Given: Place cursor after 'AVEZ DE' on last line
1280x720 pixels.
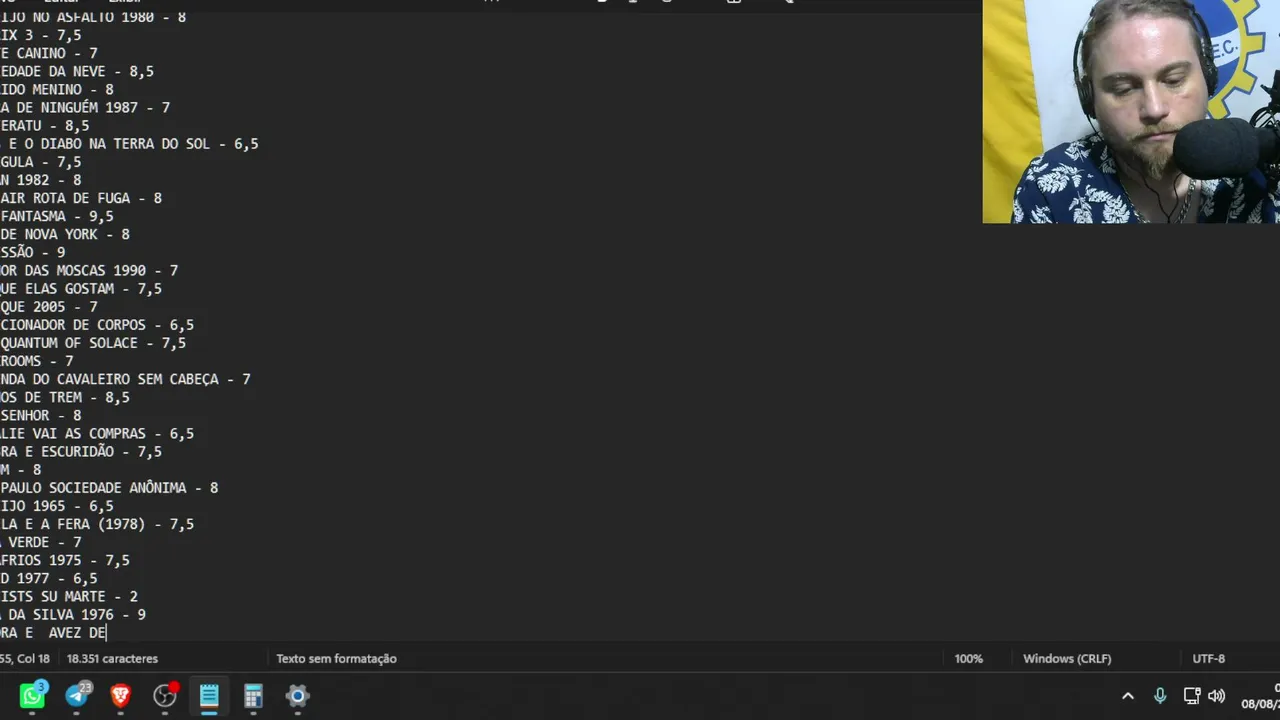Looking at the screenshot, I should 107,633.
